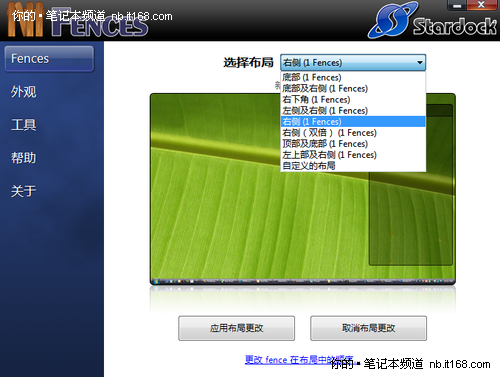Screen dimensions: 500x377
Task: Open the 工具 section
Action: pyautogui.click(x=24, y=125)
